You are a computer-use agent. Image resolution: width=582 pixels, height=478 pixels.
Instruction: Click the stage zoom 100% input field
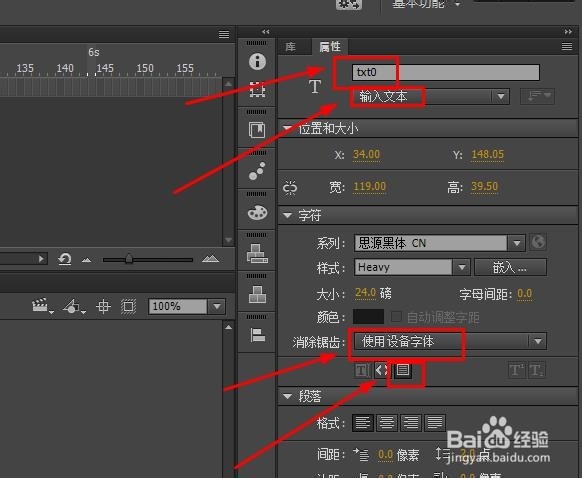click(x=178, y=307)
